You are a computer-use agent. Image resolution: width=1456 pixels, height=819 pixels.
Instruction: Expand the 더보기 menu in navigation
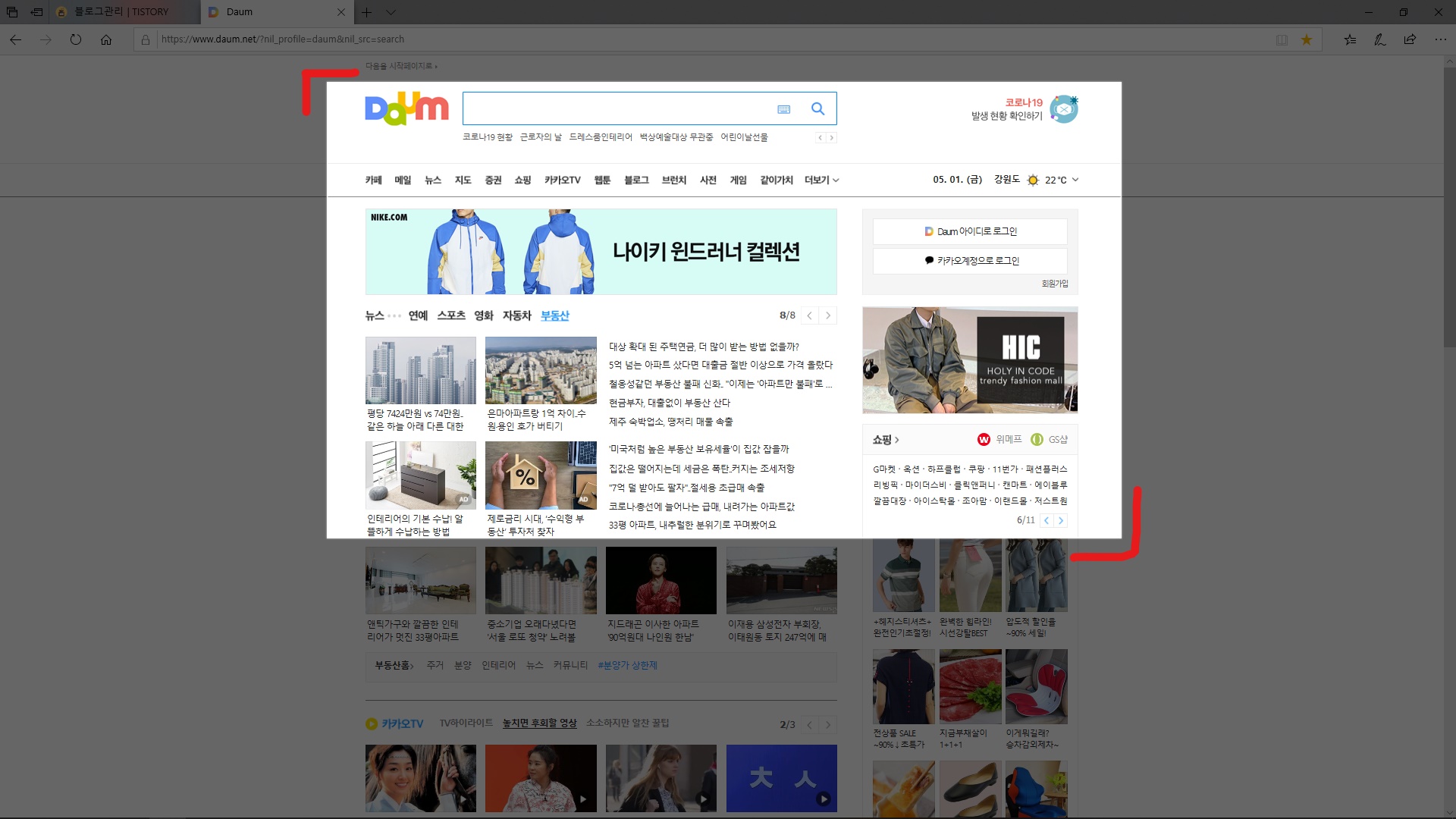pos(821,180)
